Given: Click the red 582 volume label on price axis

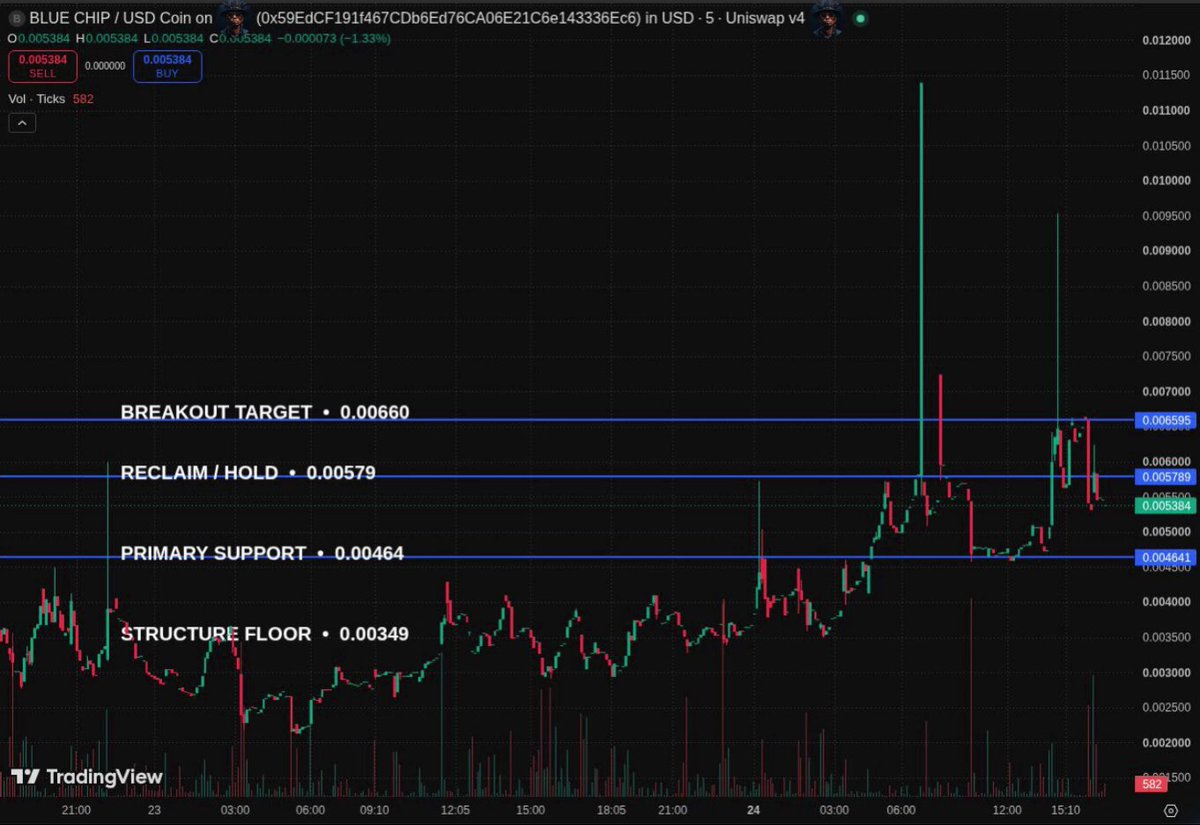Looking at the screenshot, I should pos(1151,784).
